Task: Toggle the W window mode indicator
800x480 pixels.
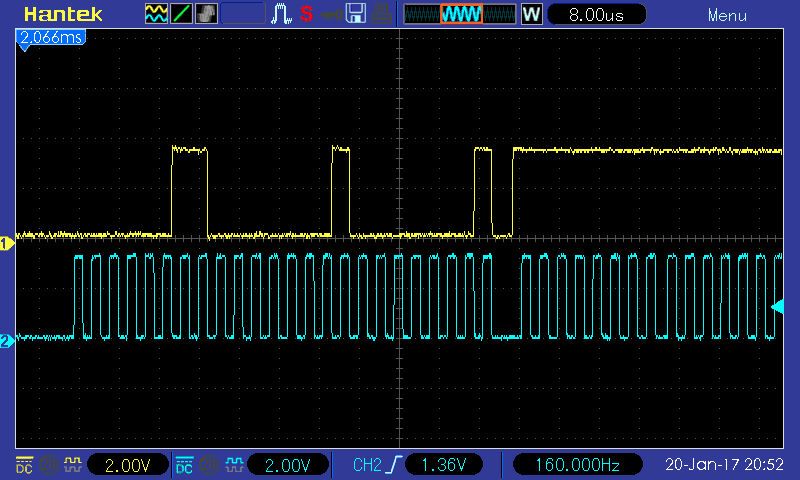Action: [531, 15]
